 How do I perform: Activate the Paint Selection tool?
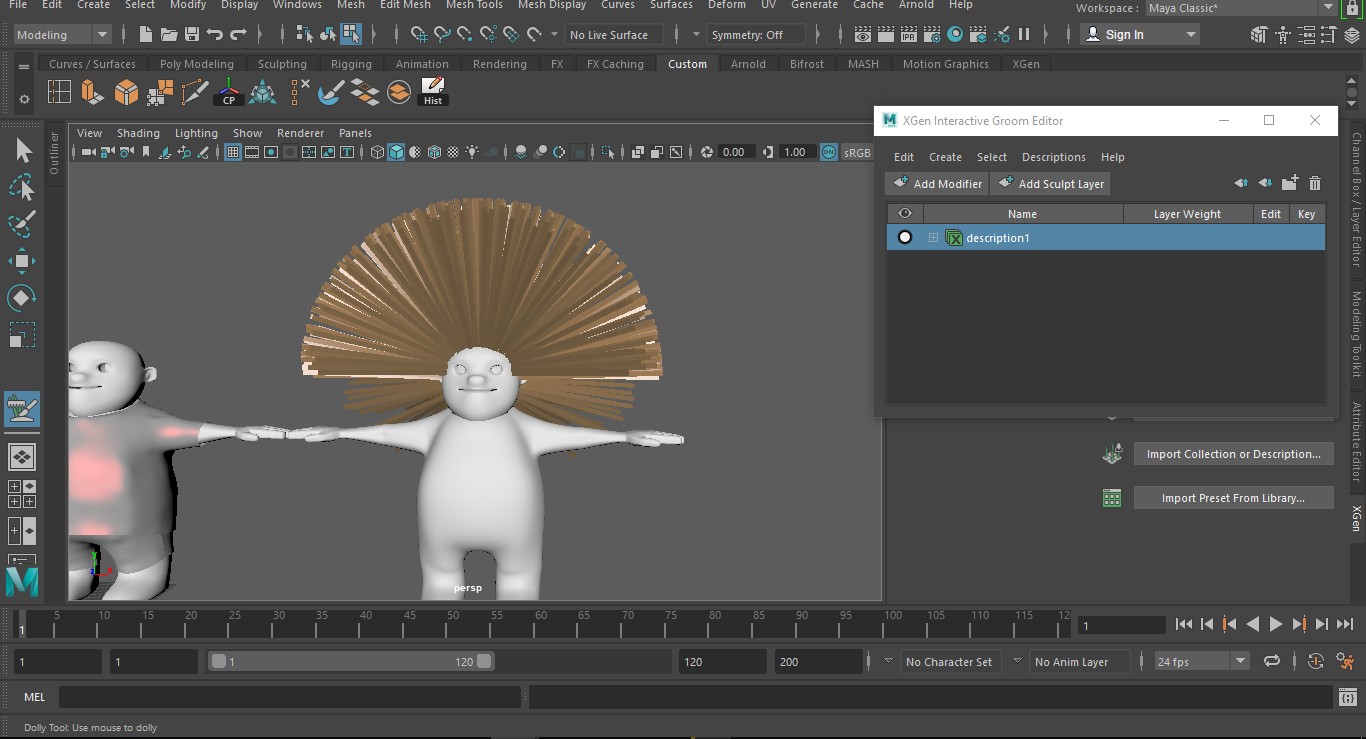click(x=22, y=224)
